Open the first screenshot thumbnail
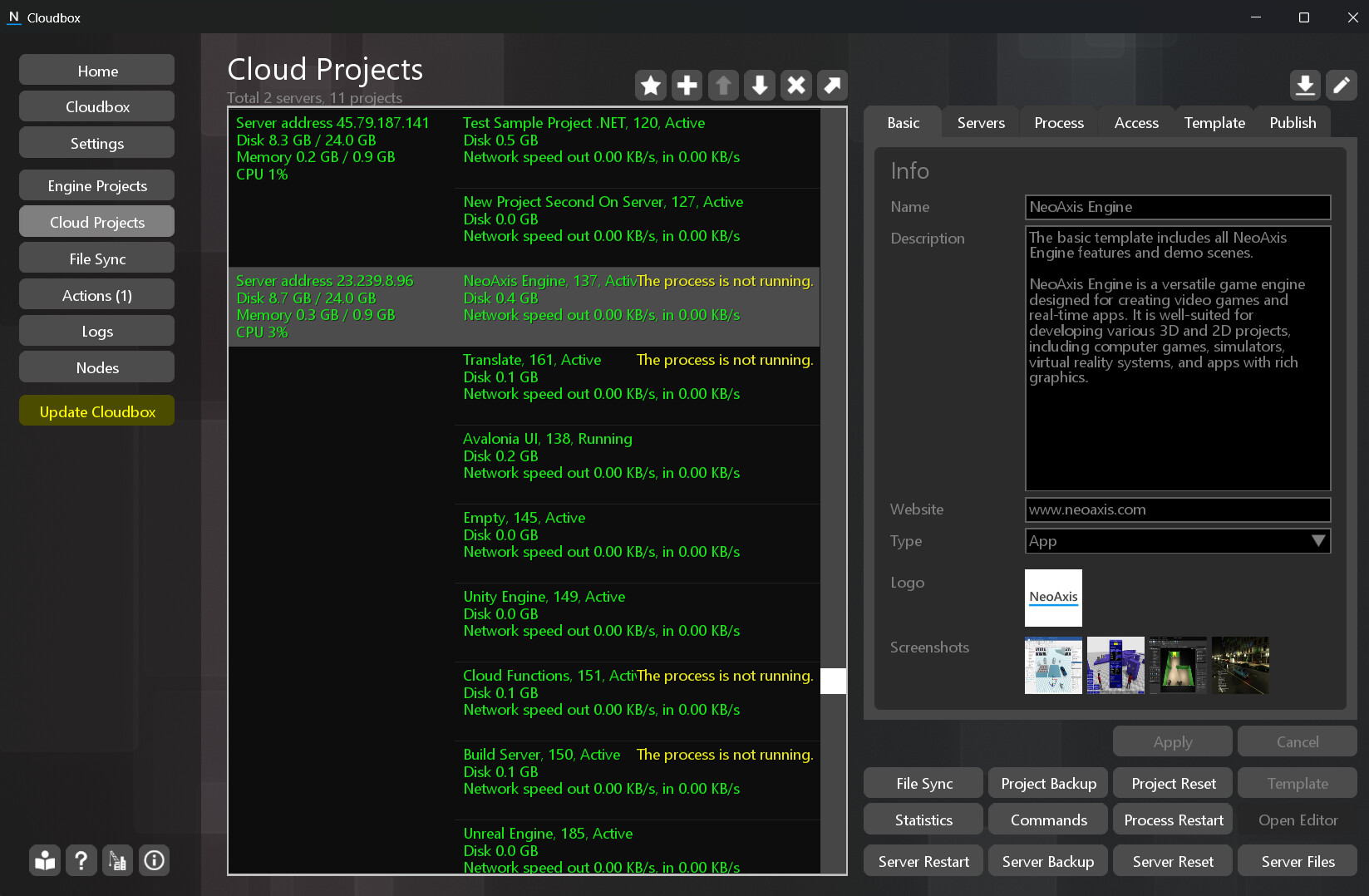The image size is (1369, 896). tap(1053, 665)
